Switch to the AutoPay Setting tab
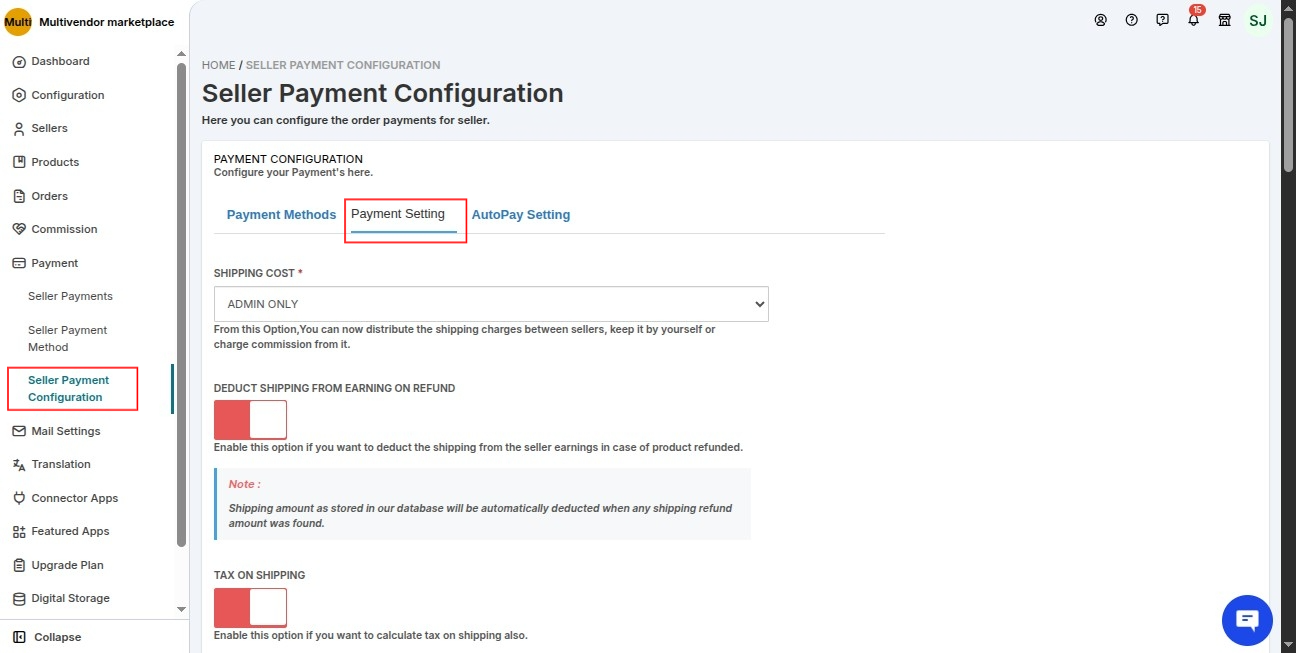 pyautogui.click(x=520, y=215)
